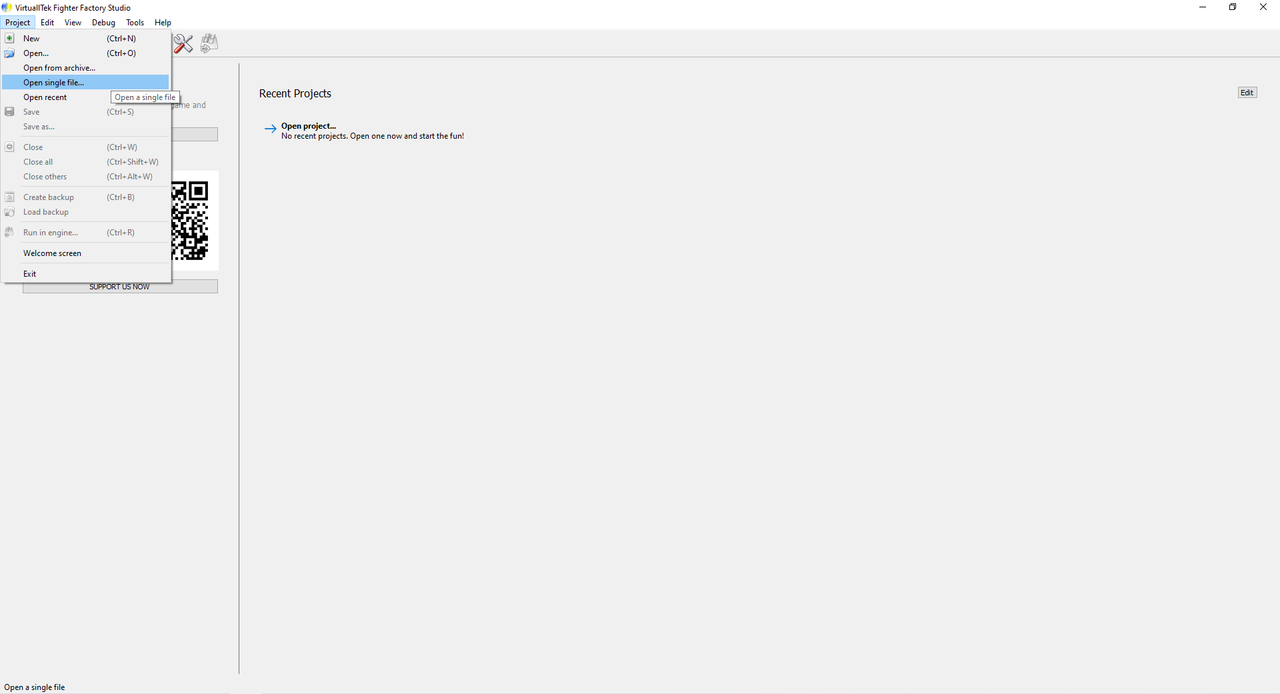This screenshot has width=1280, height=694.
Task: Choose Save as... menu entry
Action: (x=86, y=127)
